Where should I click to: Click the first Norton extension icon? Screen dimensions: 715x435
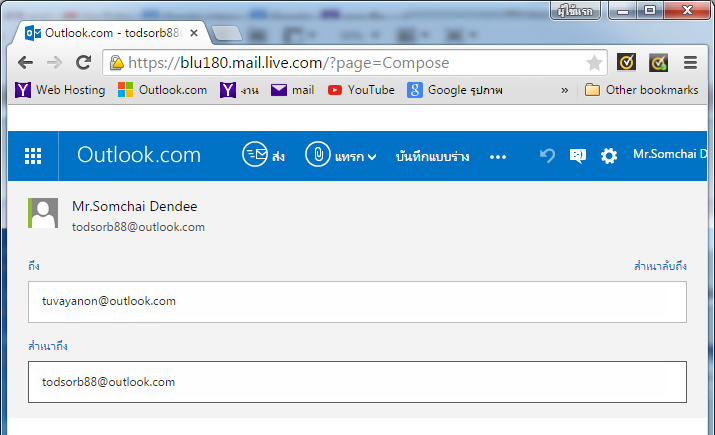pyautogui.click(x=626, y=63)
